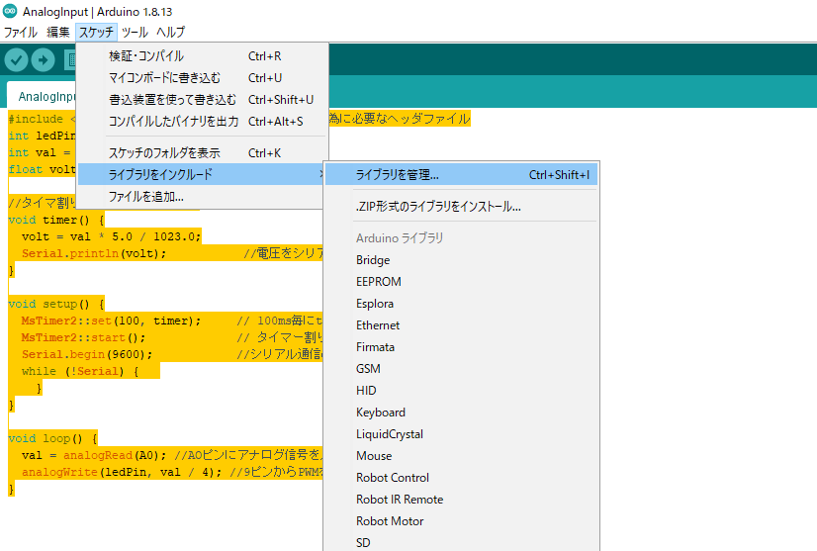
Task: Open the 編集 menu
Action: pyautogui.click(x=58, y=32)
